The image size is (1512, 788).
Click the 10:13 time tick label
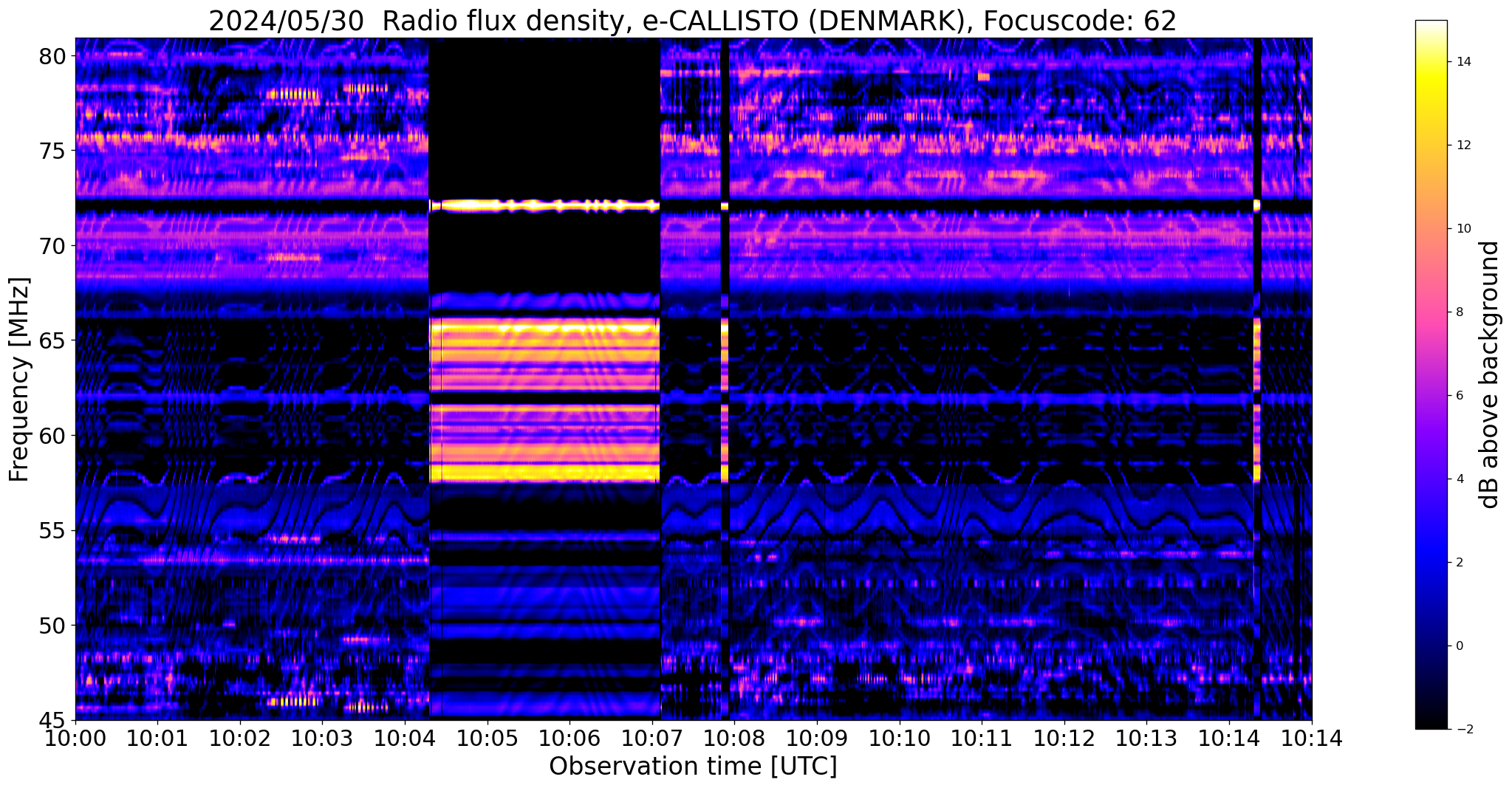pos(1146,738)
